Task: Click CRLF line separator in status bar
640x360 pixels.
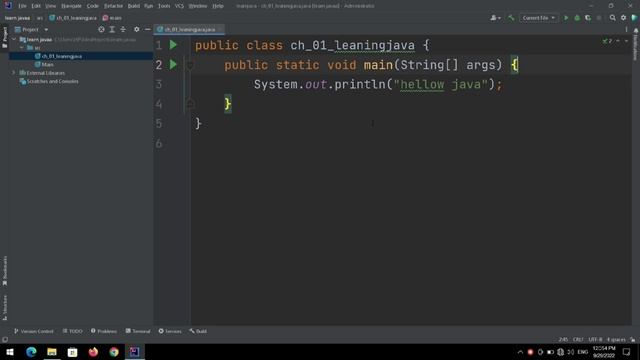Action: point(578,340)
